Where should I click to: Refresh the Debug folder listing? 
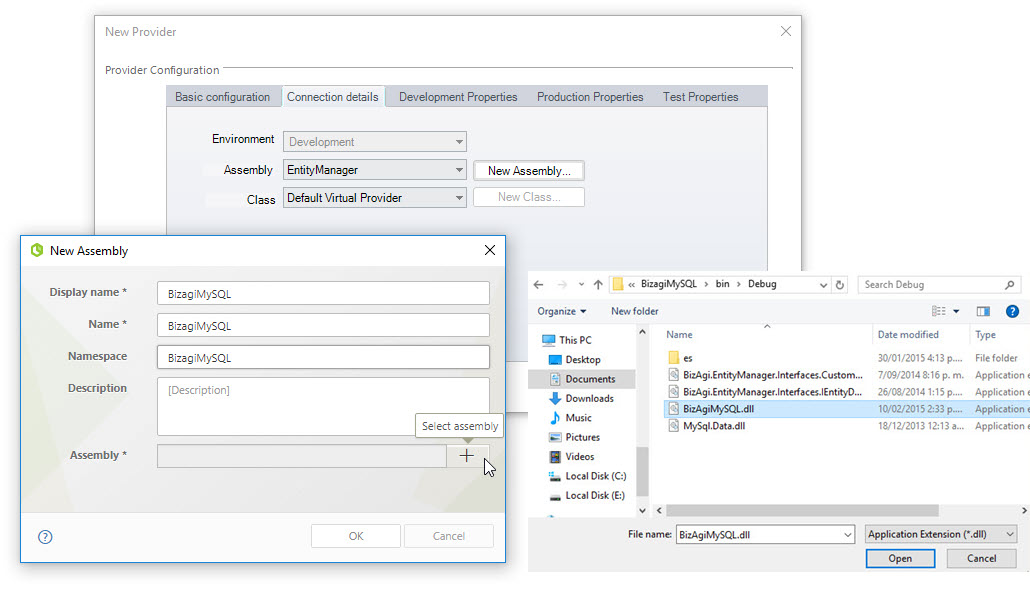[840, 284]
